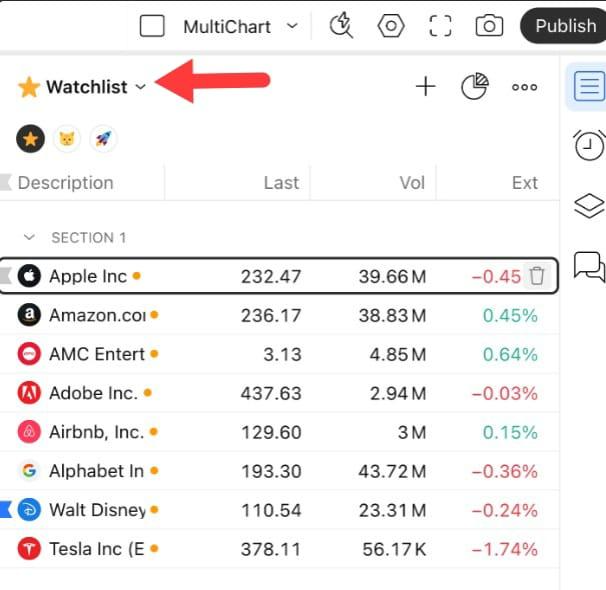Enter fullscreen mode
Image resolution: width=606 pixels, height=590 pixels.
[x=440, y=26]
